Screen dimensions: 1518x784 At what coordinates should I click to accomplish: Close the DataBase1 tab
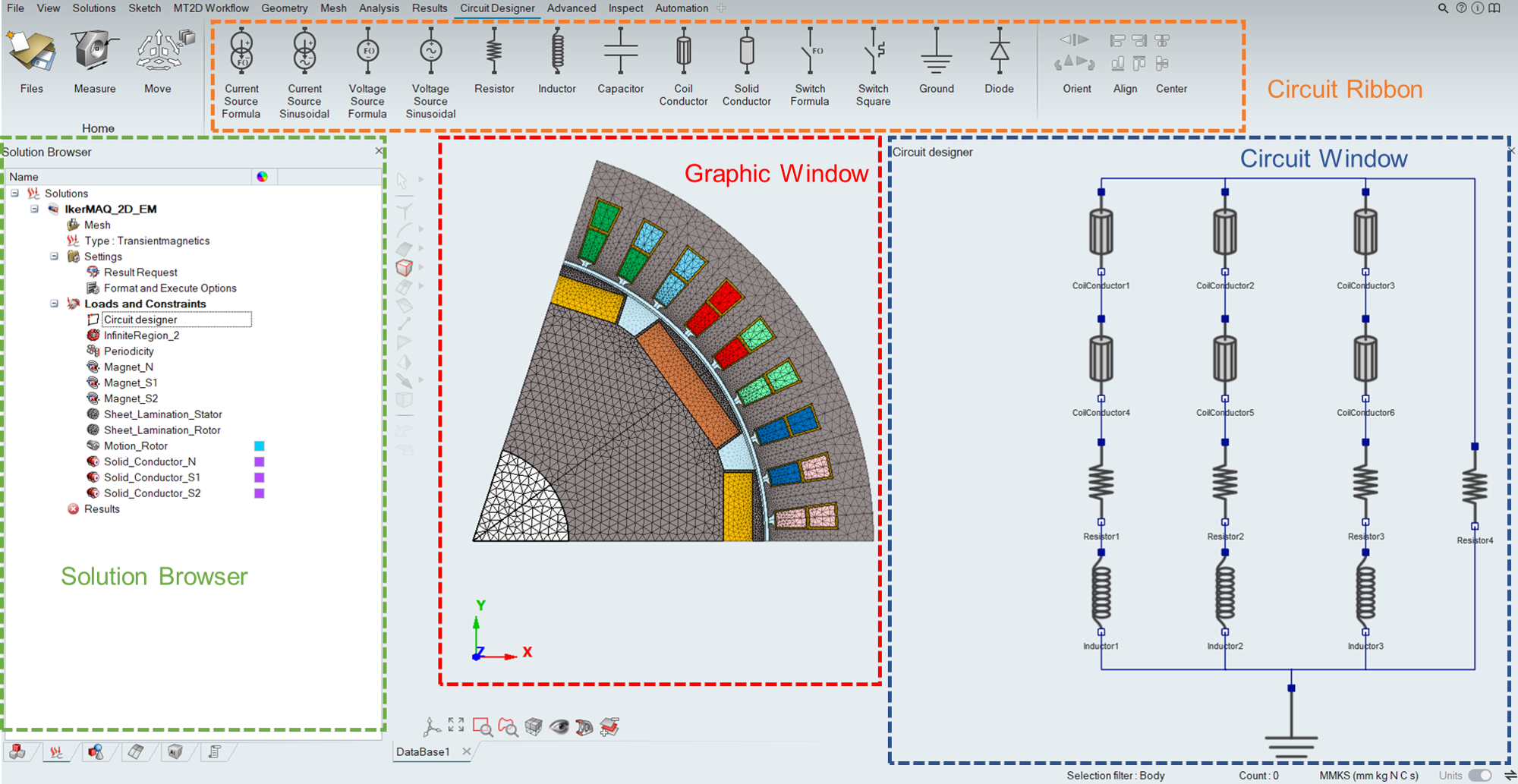point(467,751)
